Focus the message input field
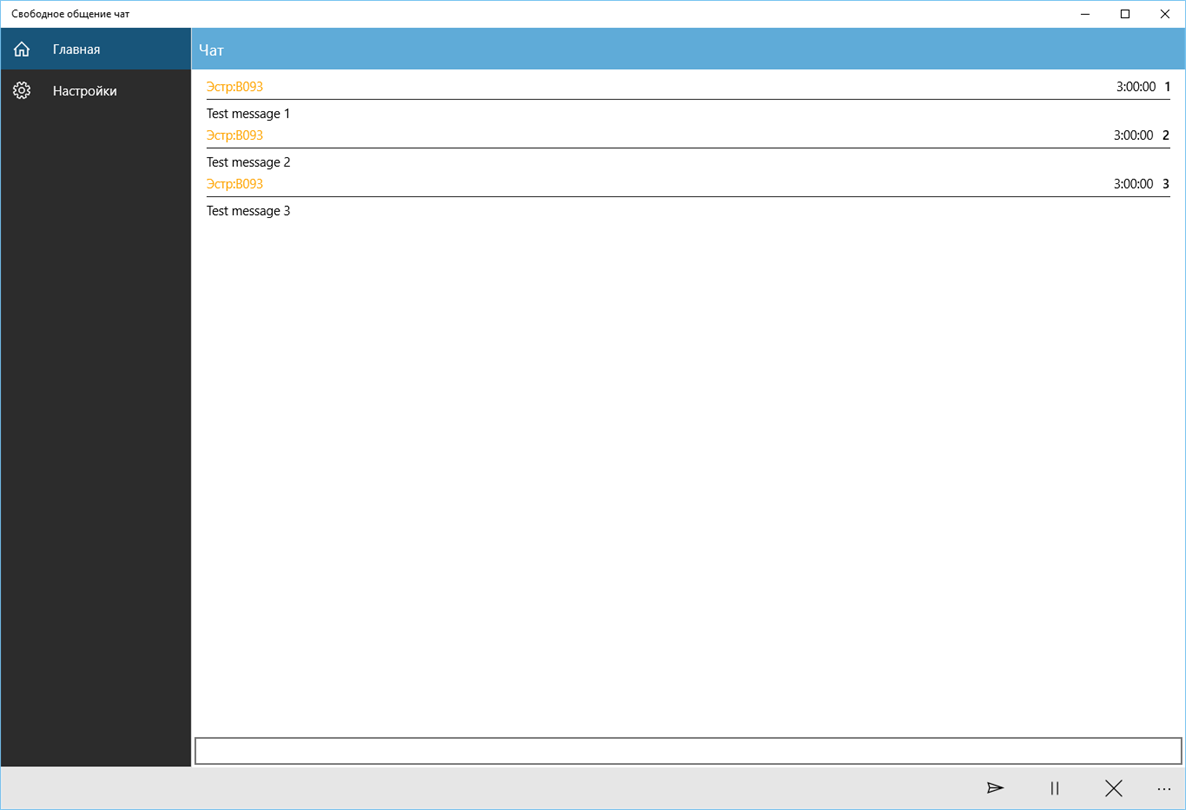This screenshot has width=1186, height=810. pyautogui.click(x=688, y=751)
